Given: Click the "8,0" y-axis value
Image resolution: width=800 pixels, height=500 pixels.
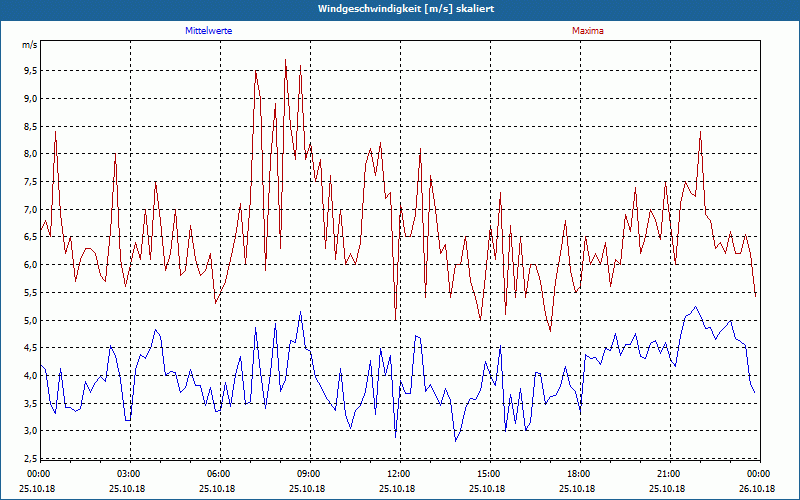Looking at the screenshot, I should click(x=31, y=154).
